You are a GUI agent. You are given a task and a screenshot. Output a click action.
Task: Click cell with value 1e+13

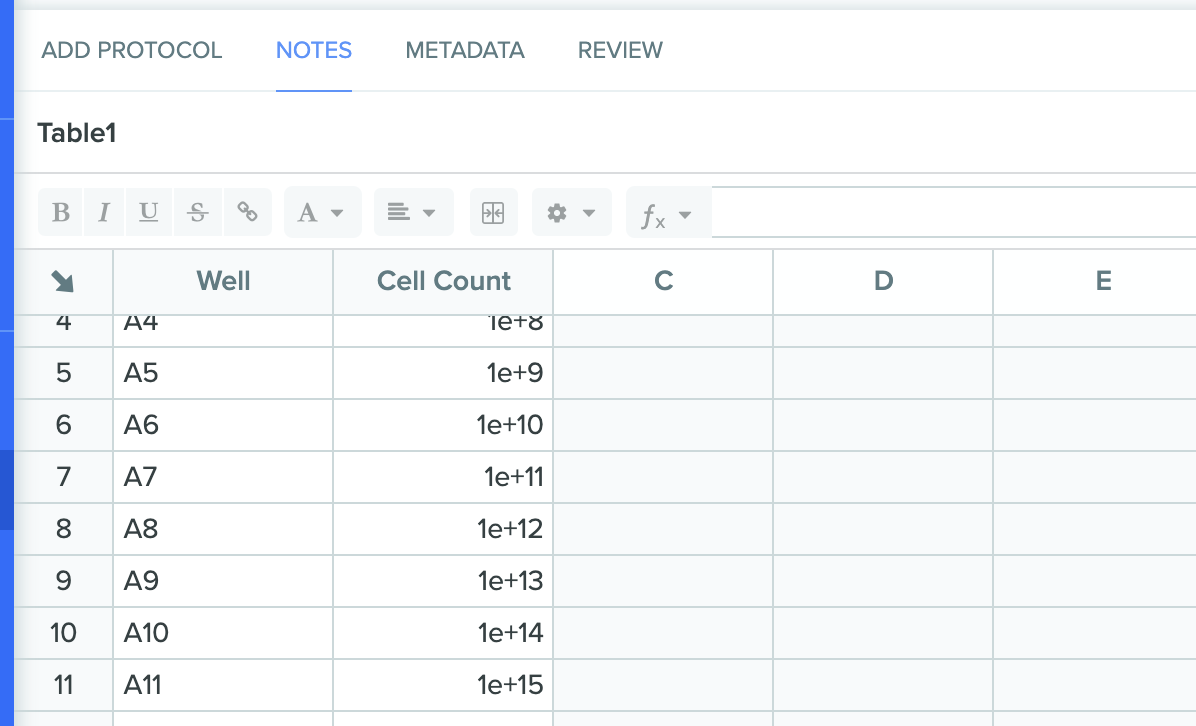click(x=443, y=581)
